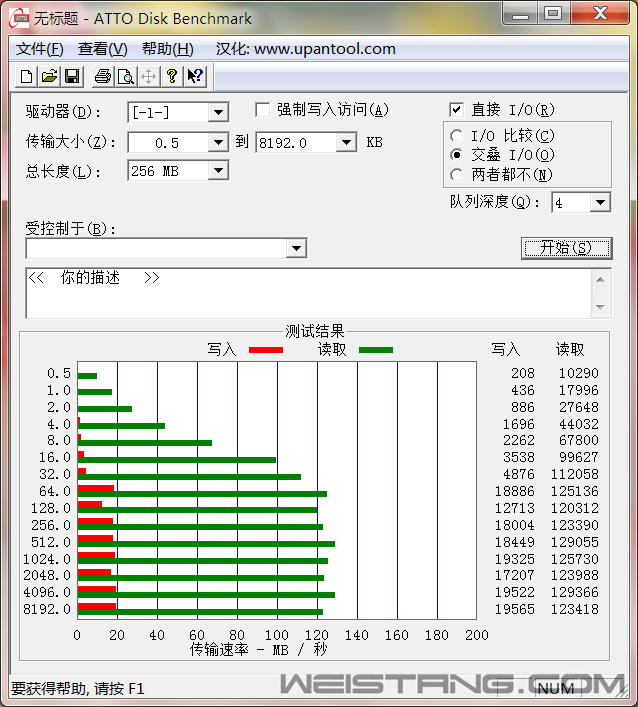Open About via question mark icon
Viewport: 638px width, 707px height.
point(172,76)
